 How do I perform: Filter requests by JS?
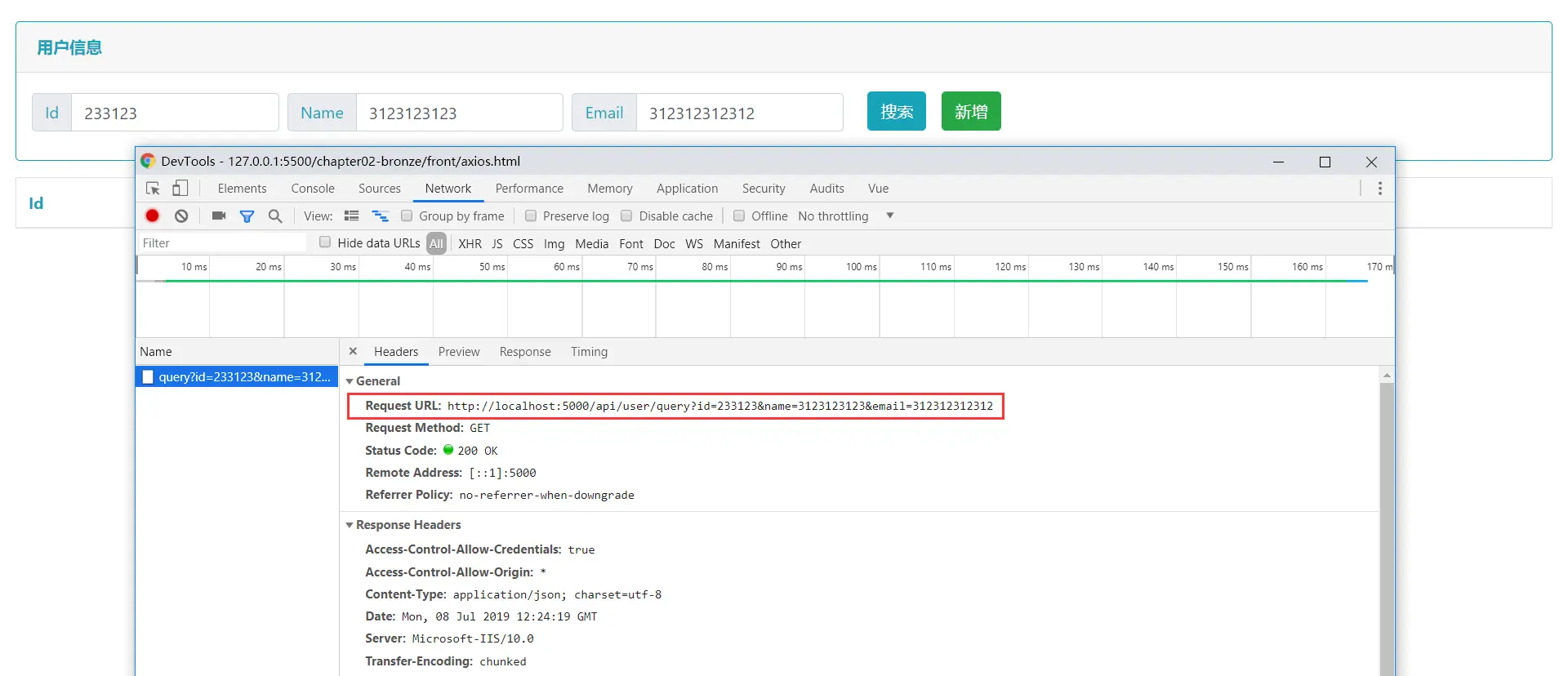pos(497,243)
